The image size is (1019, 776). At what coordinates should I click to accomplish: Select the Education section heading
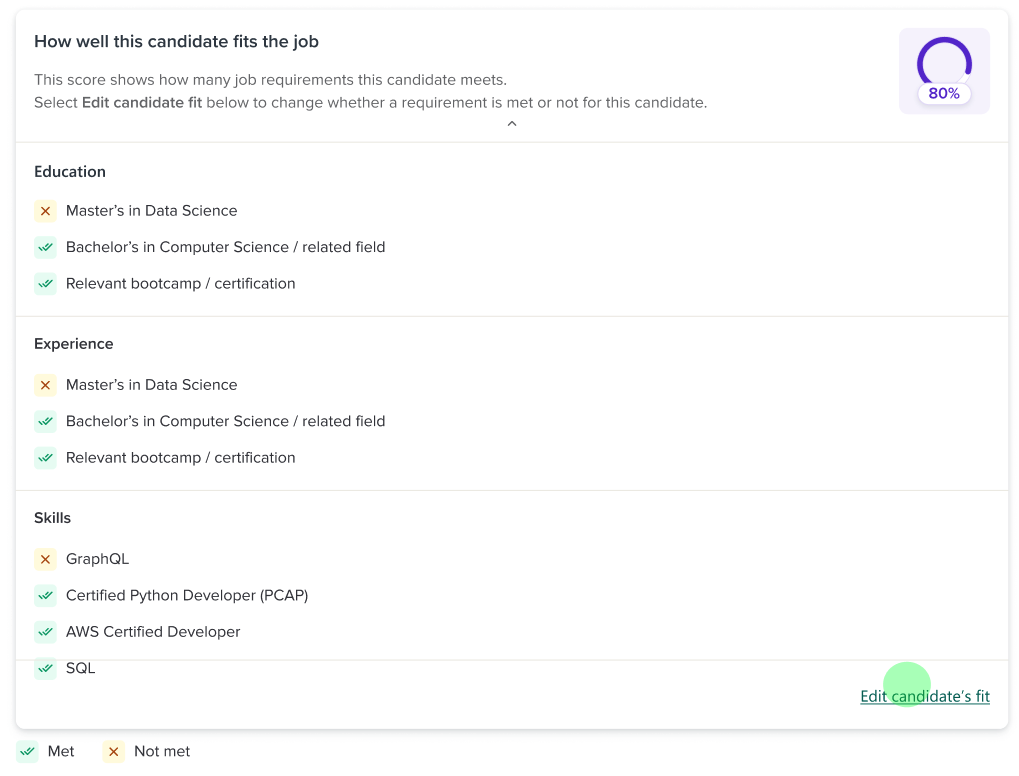click(70, 172)
